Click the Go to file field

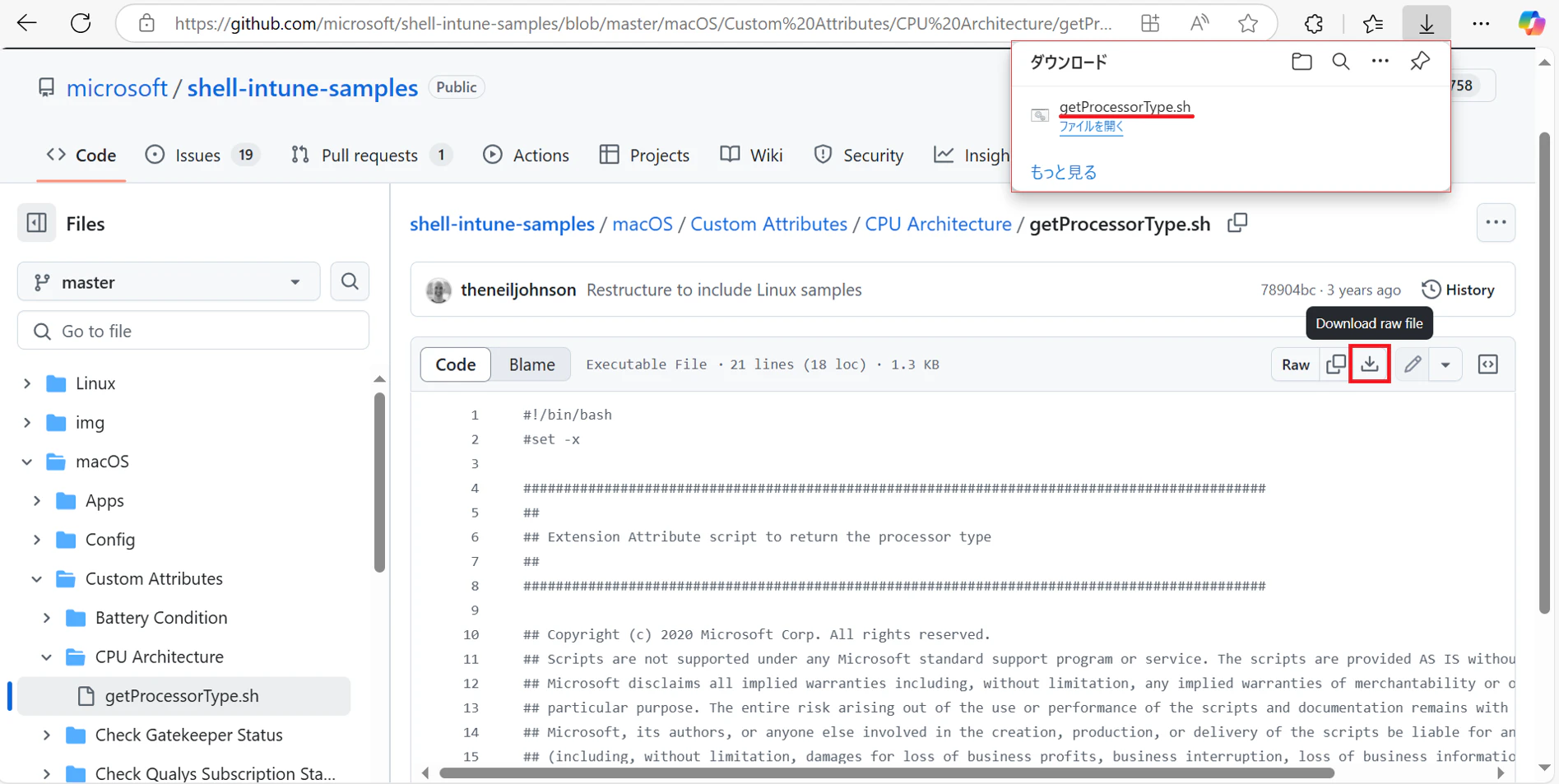[x=193, y=330]
